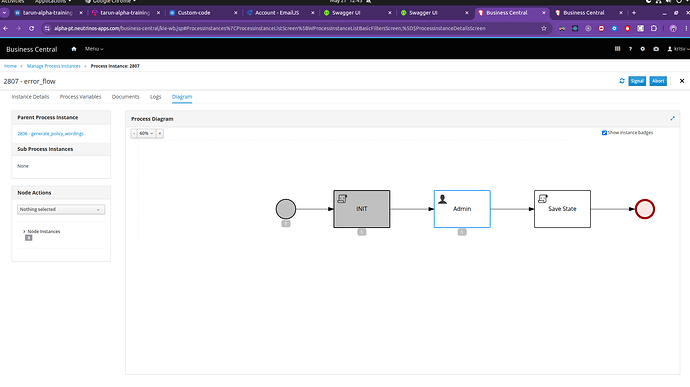Screen dimensions: 690x387
Task: Open the user account dropdown
Action: (x=678, y=49)
